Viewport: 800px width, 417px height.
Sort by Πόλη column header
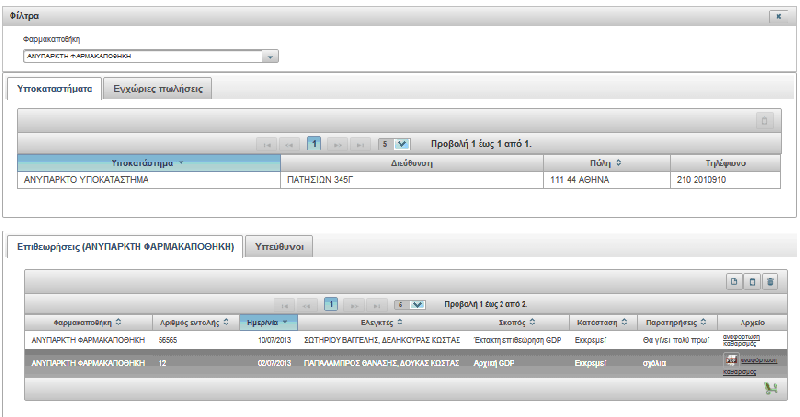[606, 163]
